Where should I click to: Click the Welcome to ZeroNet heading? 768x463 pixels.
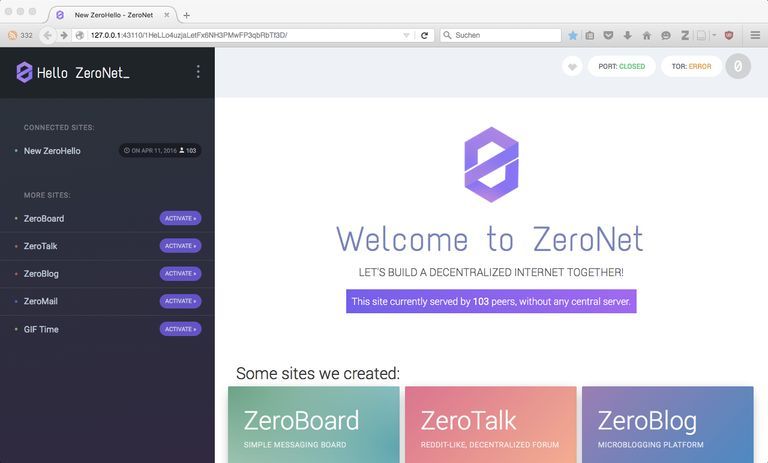click(x=490, y=239)
